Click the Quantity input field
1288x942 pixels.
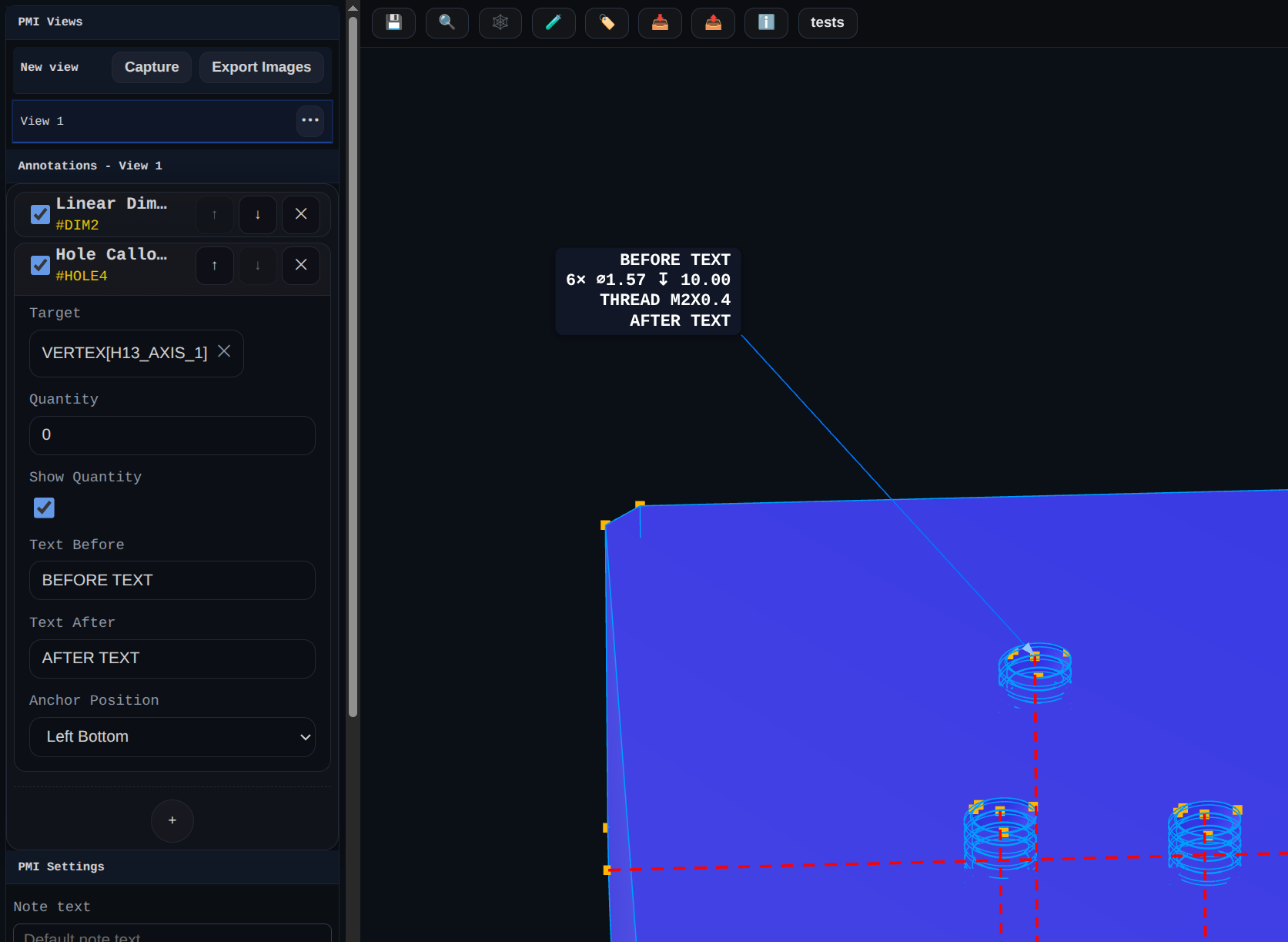[x=172, y=435]
